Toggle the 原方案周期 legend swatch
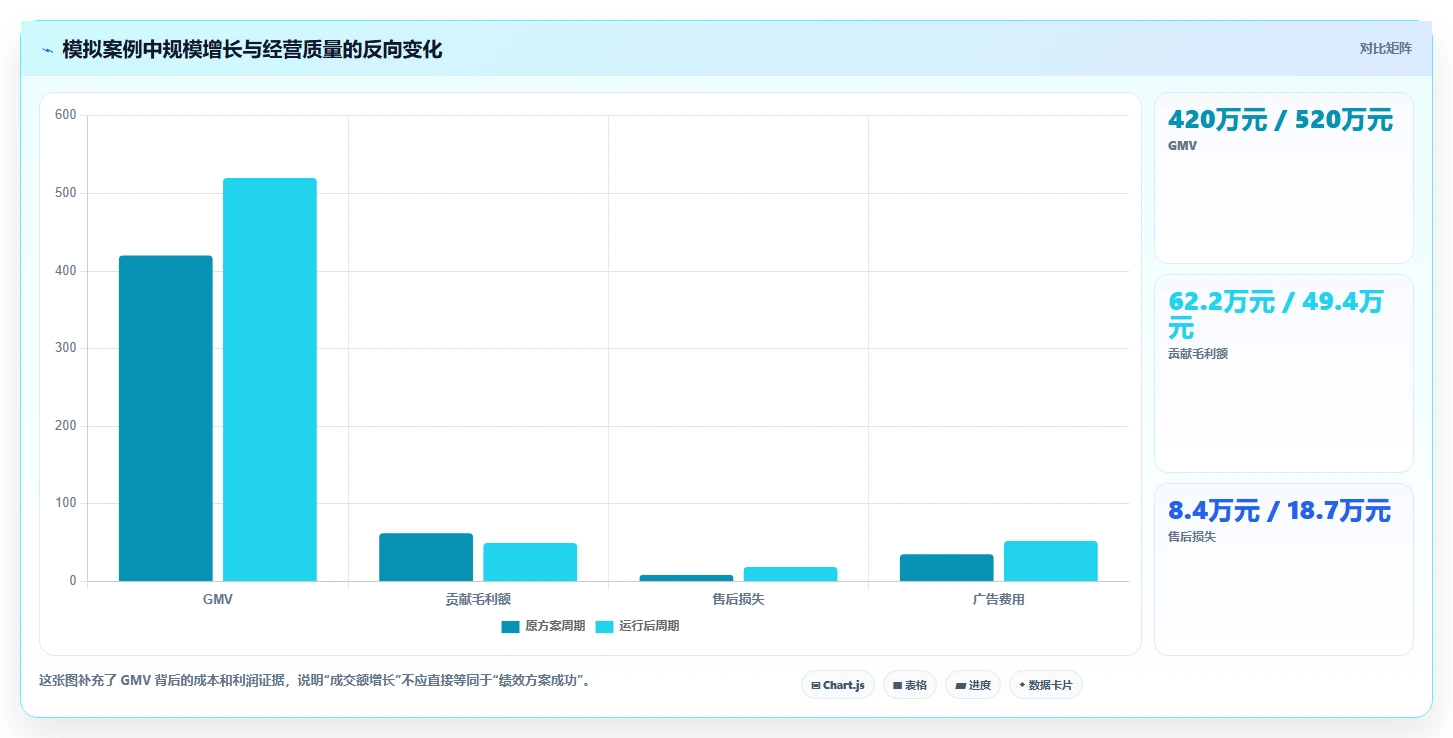Viewport: 1453px width, 738px height. (x=510, y=627)
